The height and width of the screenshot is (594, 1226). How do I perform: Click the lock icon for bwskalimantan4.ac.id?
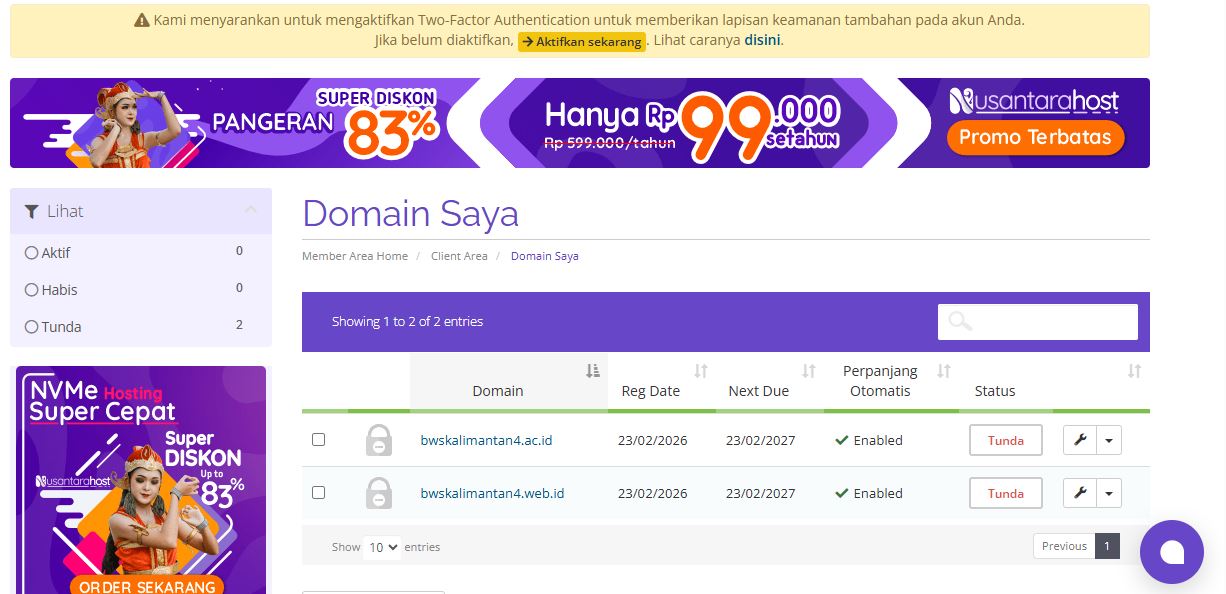click(x=378, y=440)
